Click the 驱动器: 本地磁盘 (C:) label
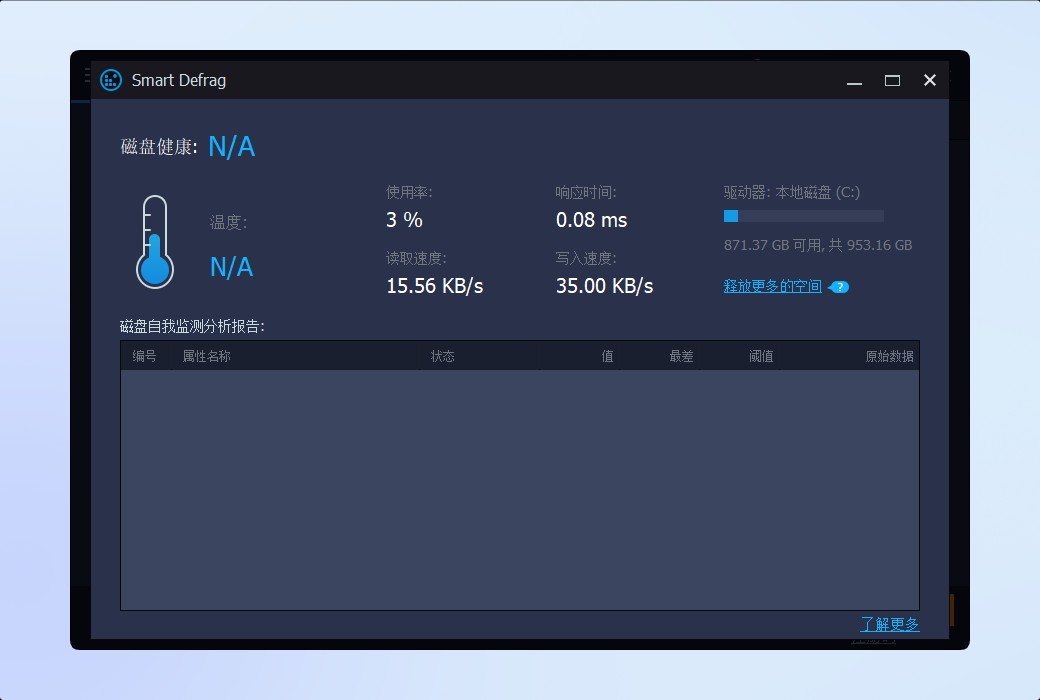The height and width of the screenshot is (700, 1040). pyautogui.click(x=792, y=192)
